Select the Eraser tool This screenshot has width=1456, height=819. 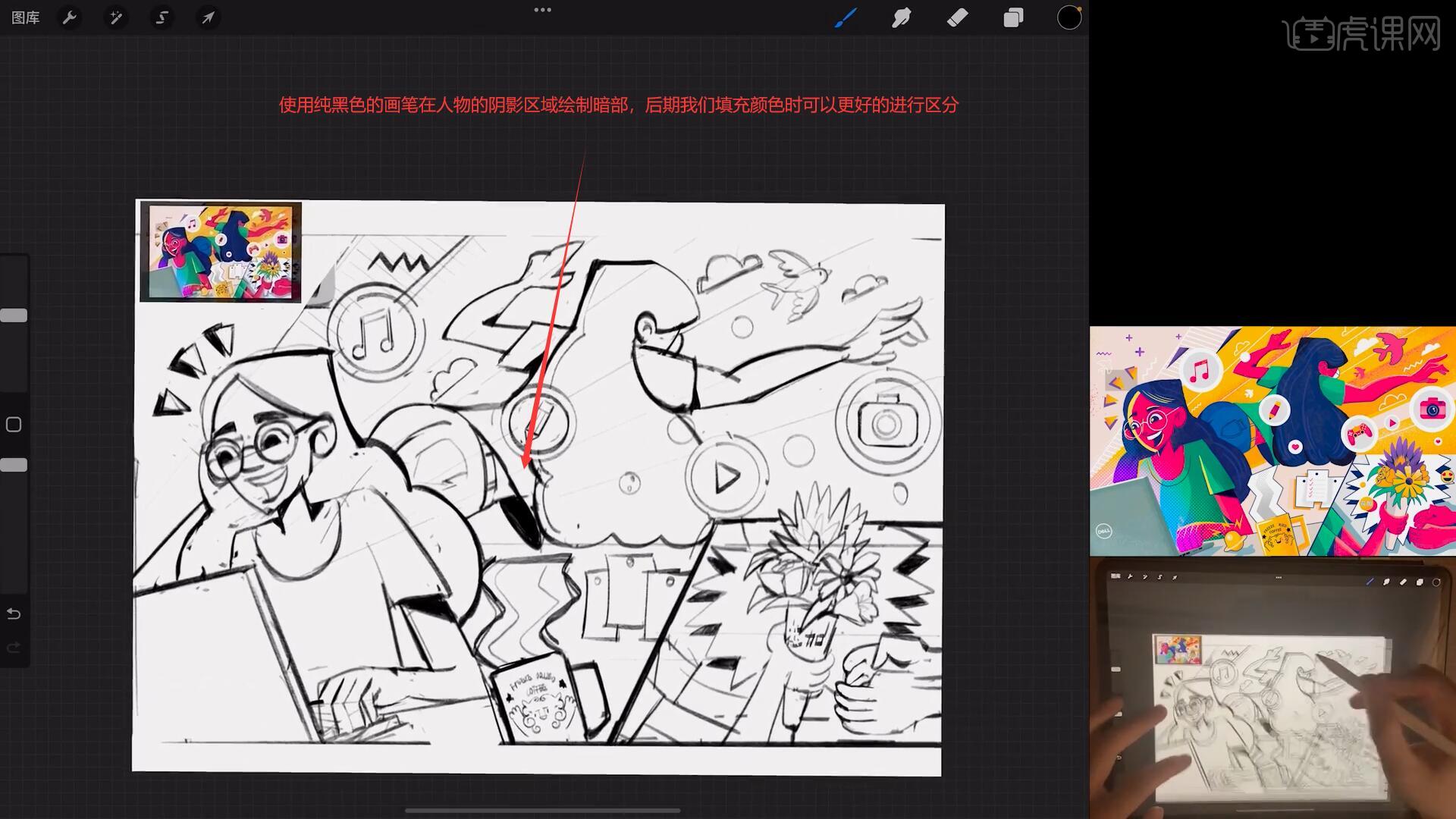[957, 17]
